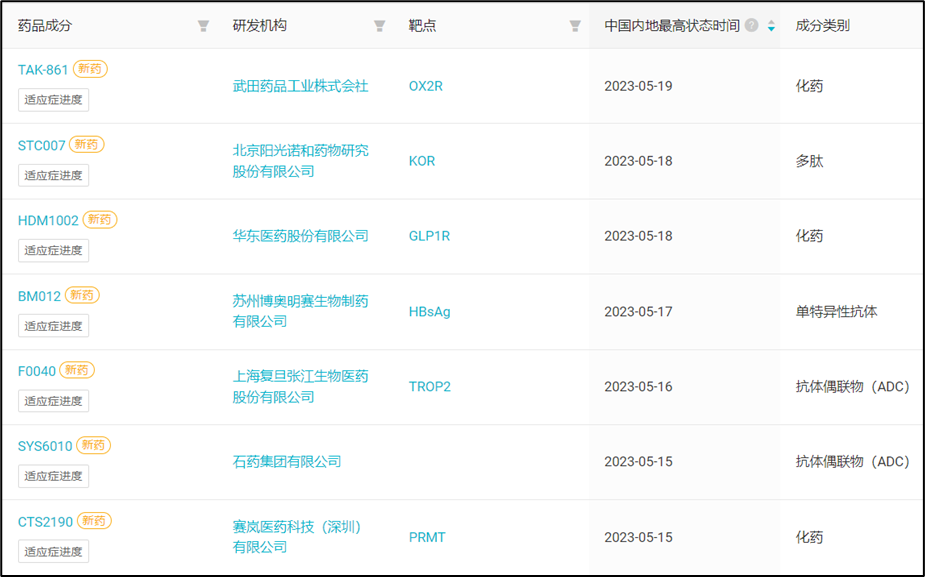Open target link GLP1R
The width and height of the screenshot is (925, 577).
pos(429,236)
